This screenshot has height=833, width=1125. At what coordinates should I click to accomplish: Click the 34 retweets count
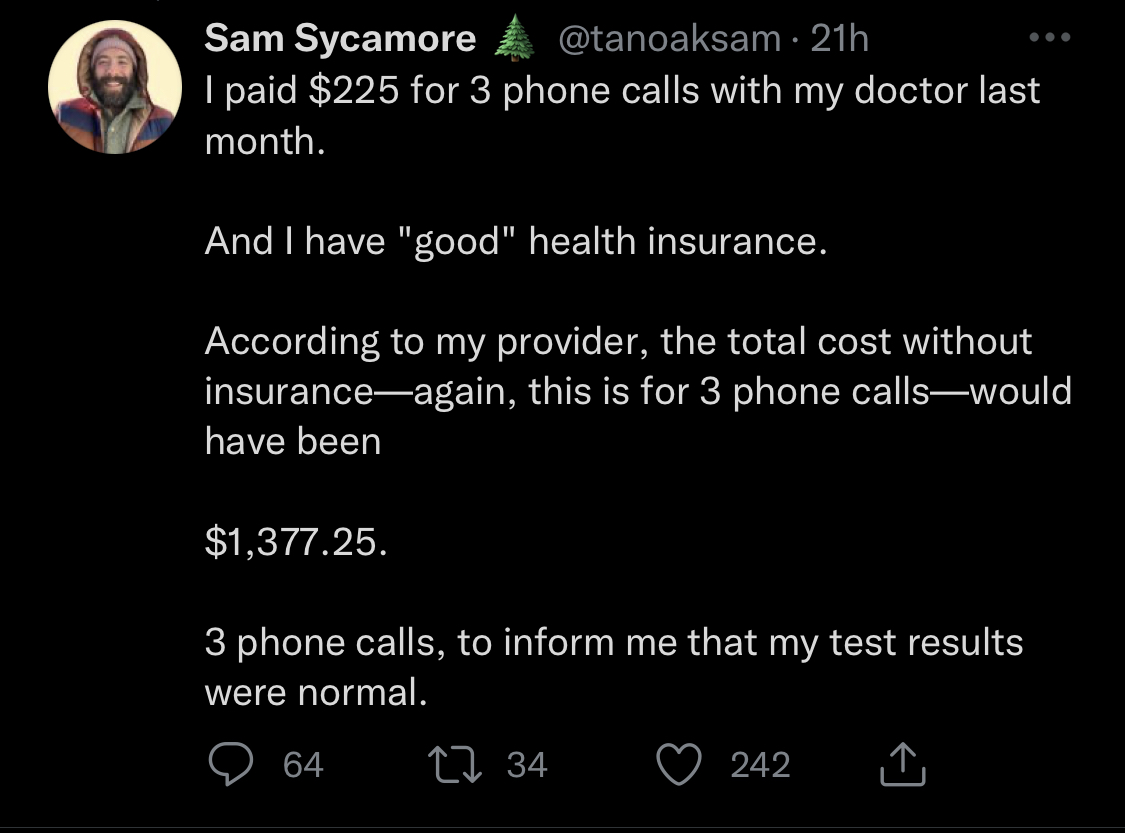[527, 765]
